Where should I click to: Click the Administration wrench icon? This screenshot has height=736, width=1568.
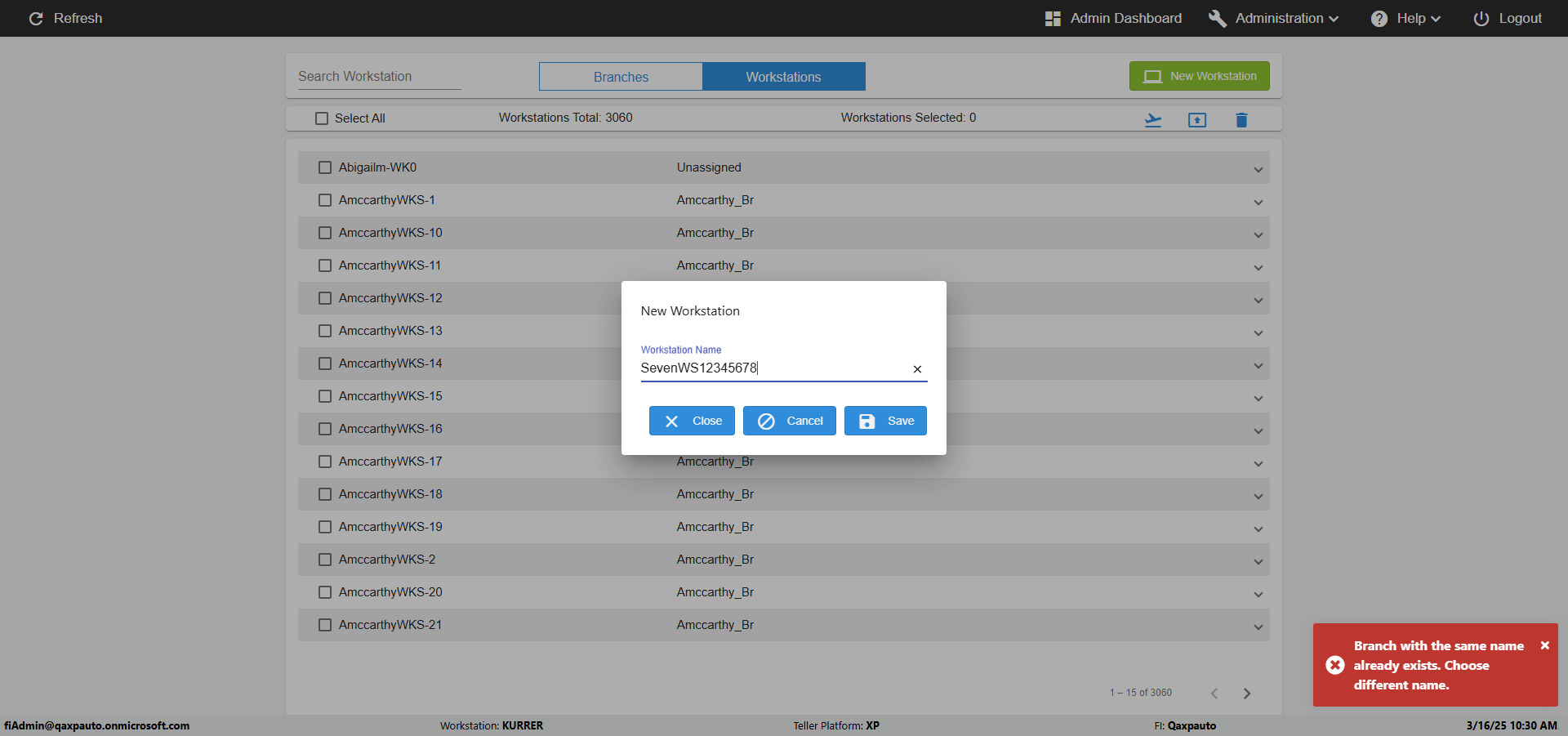pyautogui.click(x=1217, y=18)
